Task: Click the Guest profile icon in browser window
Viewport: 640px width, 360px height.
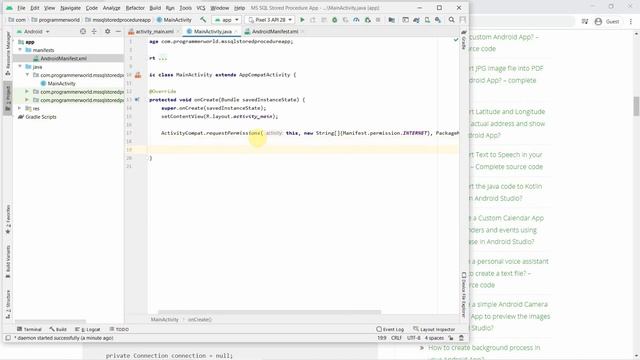Action: click(598, 22)
